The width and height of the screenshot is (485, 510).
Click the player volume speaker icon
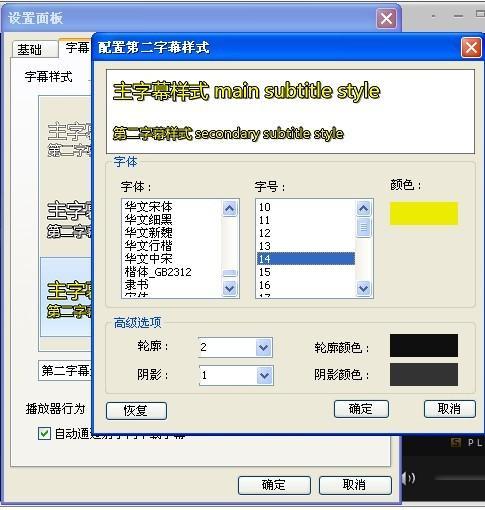pos(409,479)
